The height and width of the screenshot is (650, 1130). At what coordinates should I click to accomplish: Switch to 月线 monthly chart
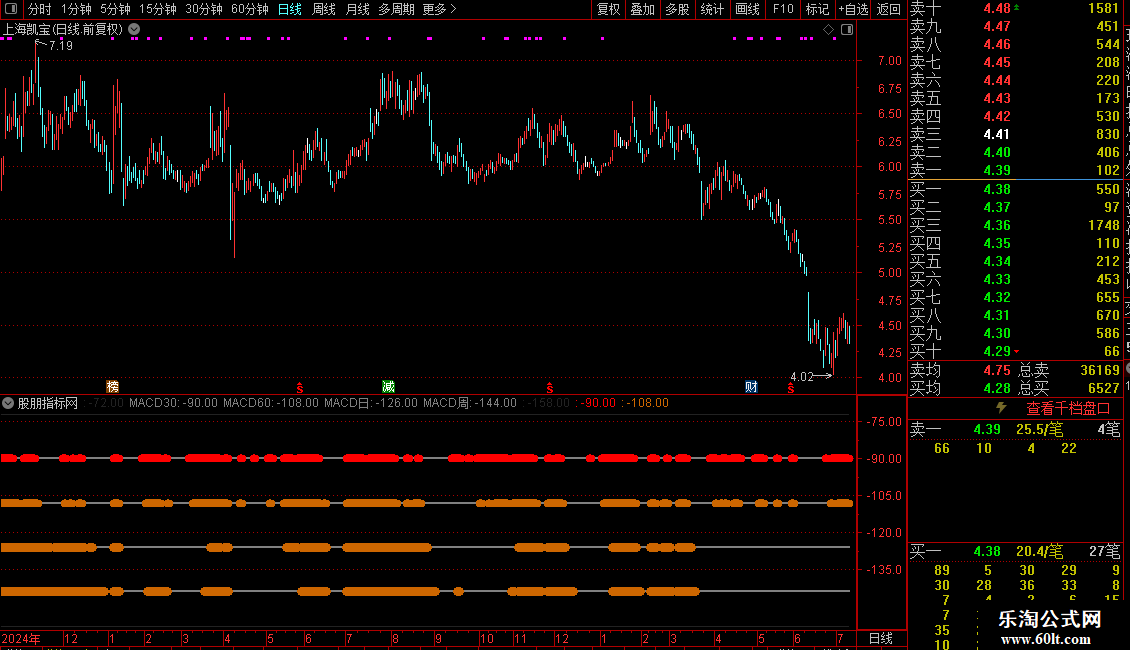357,9
